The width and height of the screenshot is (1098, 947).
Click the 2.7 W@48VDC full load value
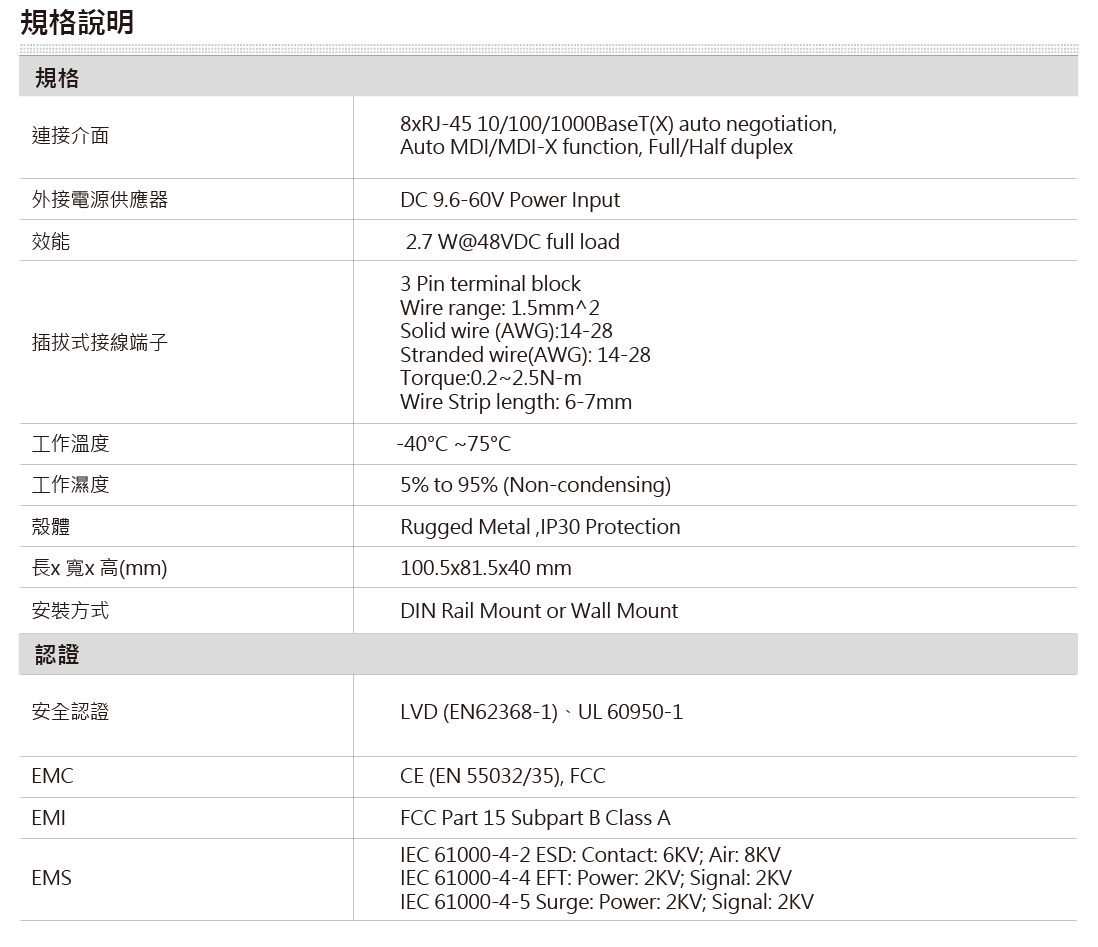point(512,241)
